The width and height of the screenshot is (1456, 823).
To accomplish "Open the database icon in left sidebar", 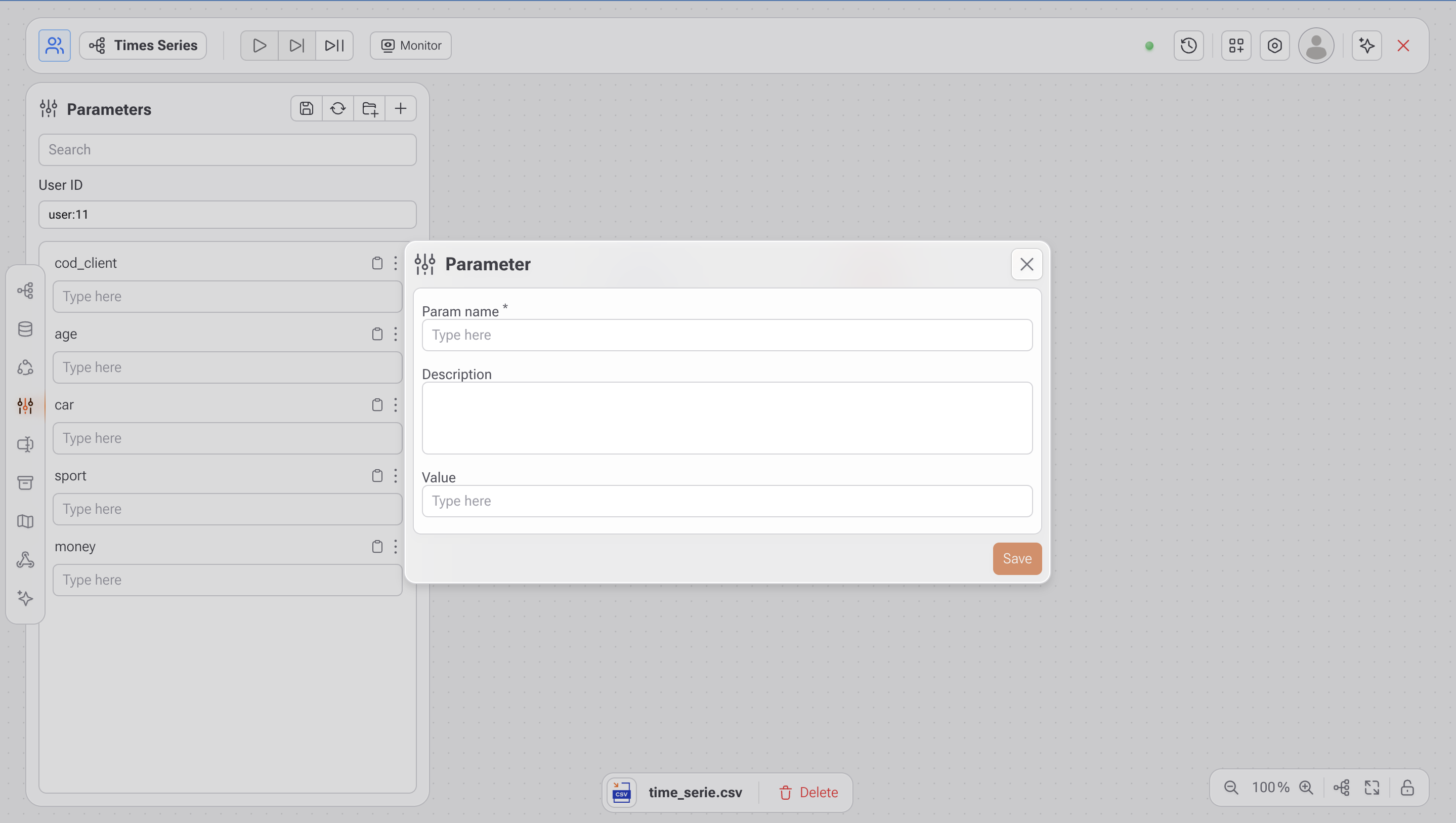I will [25, 329].
